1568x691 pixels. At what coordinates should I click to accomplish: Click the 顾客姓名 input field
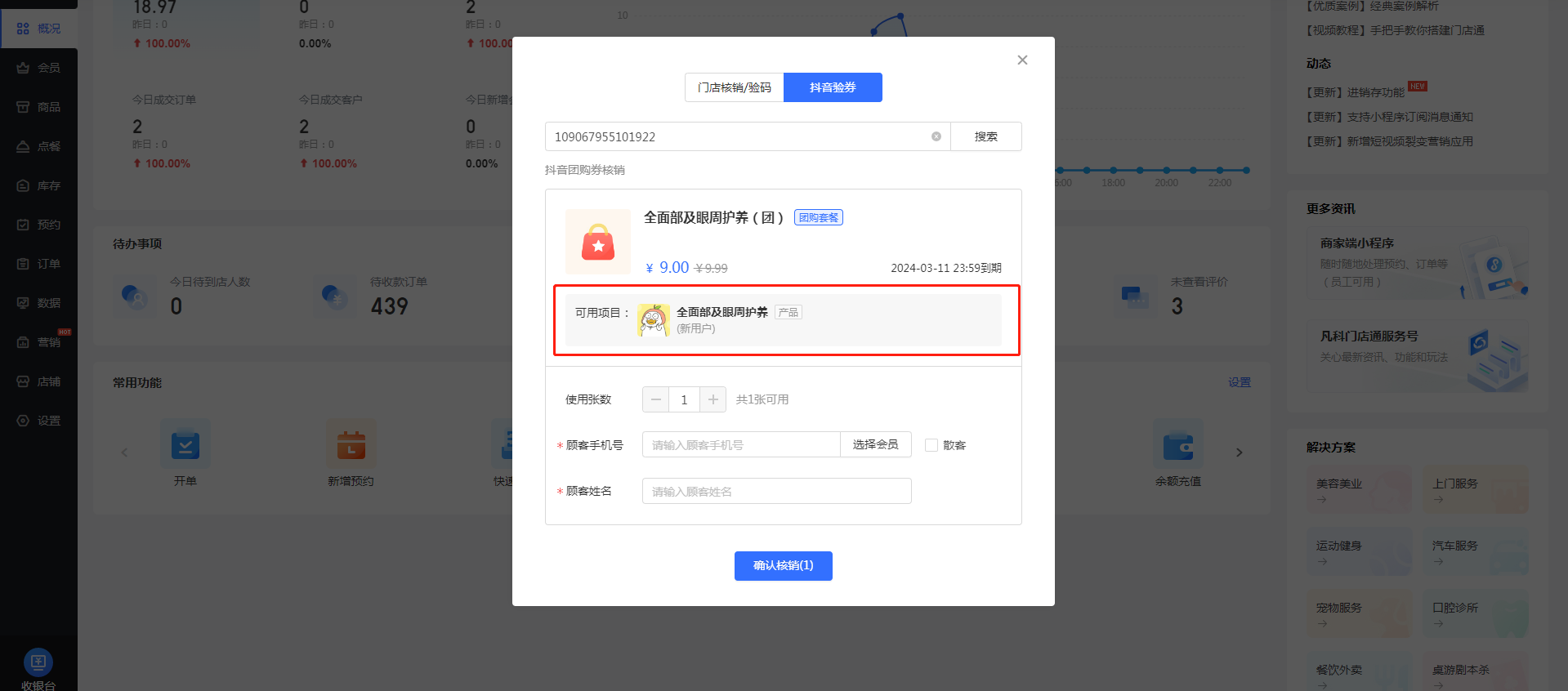tap(777, 491)
